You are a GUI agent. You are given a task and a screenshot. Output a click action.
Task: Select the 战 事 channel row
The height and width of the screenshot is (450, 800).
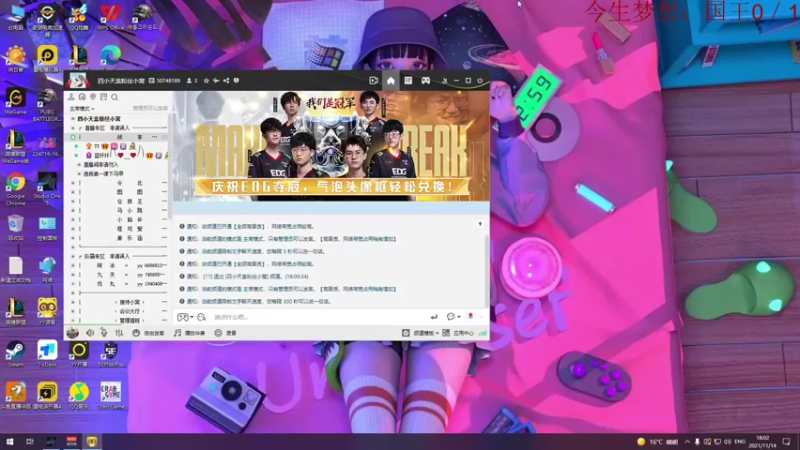click(x=119, y=137)
